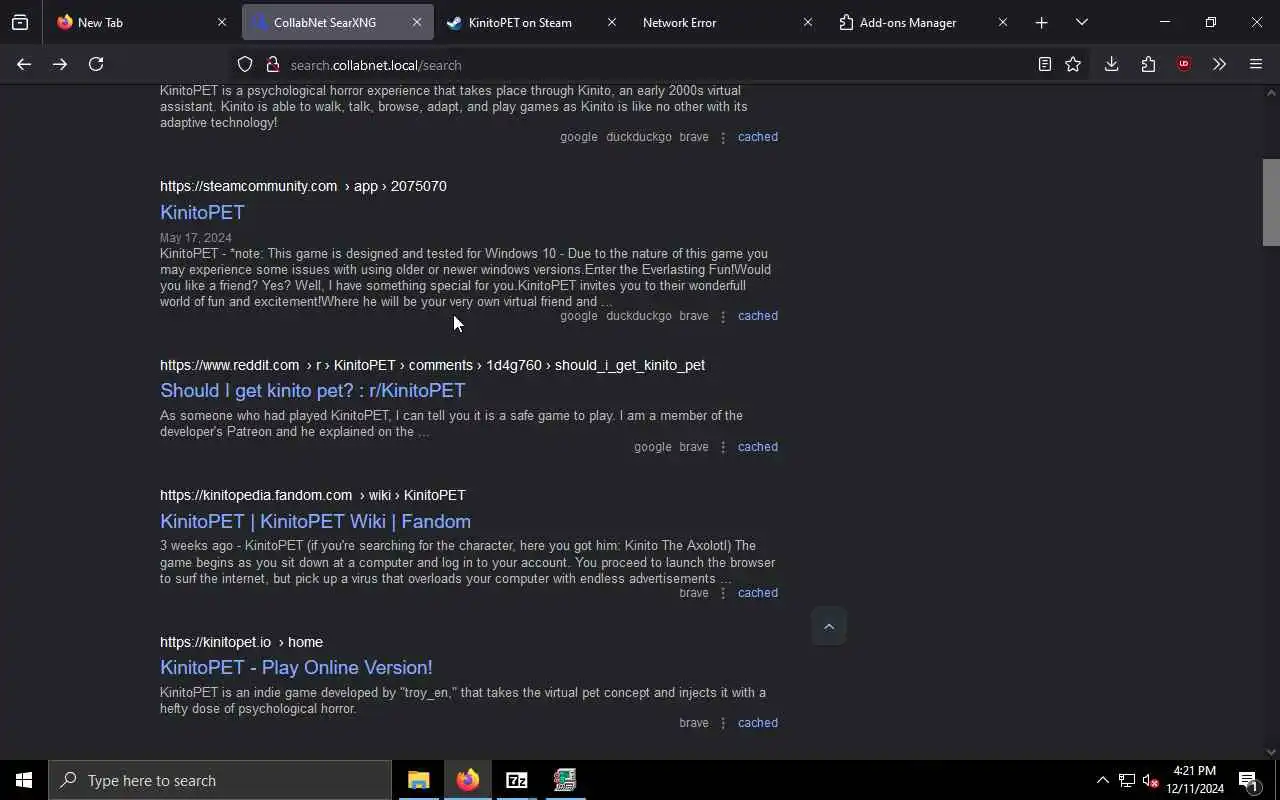The image size is (1280, 800).
Task: Expand options menu for Fandom result
Action: tap(723, 593)
